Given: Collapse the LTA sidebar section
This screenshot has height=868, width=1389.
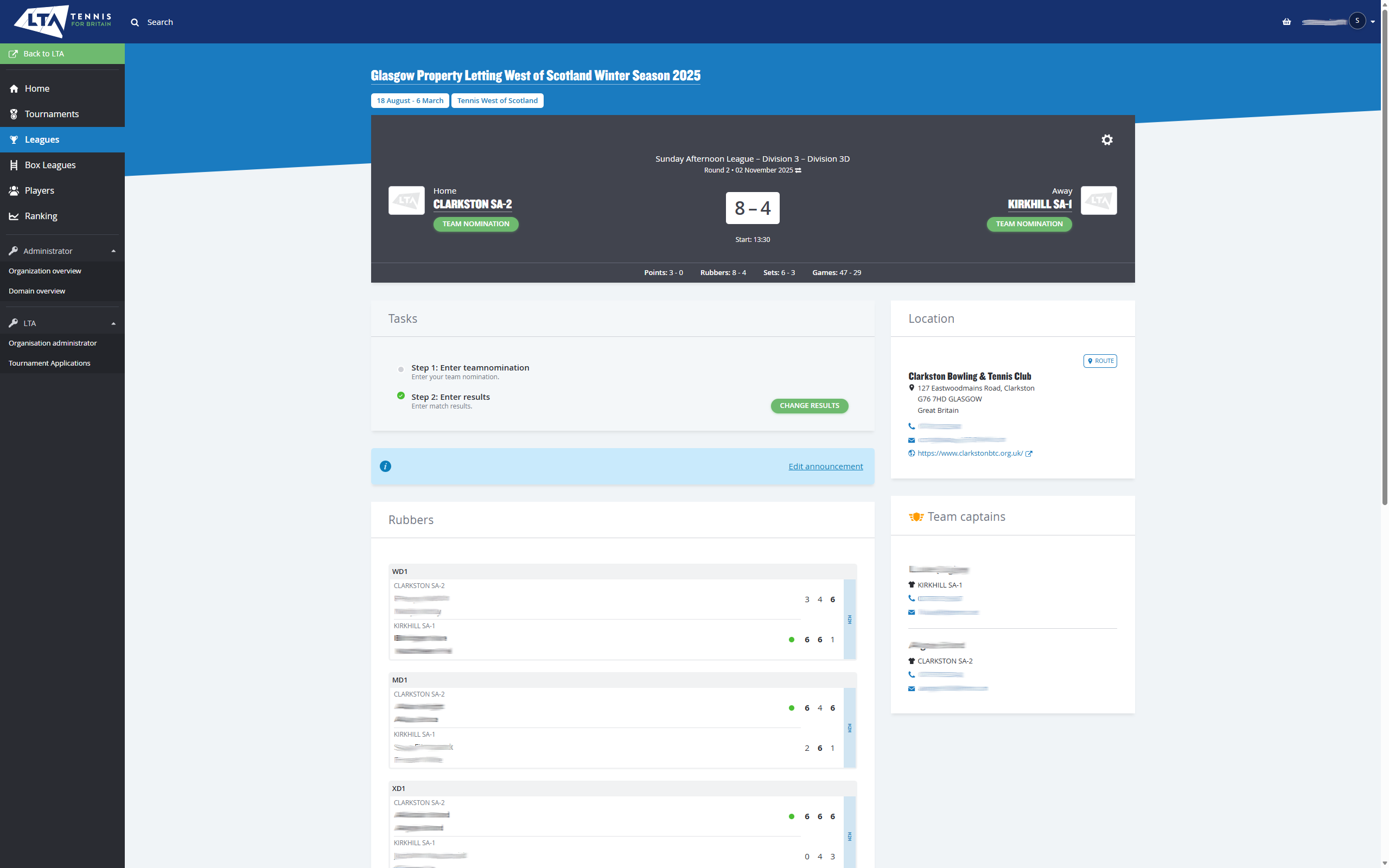Looking at the screenshot, I should tap(113, 323).
